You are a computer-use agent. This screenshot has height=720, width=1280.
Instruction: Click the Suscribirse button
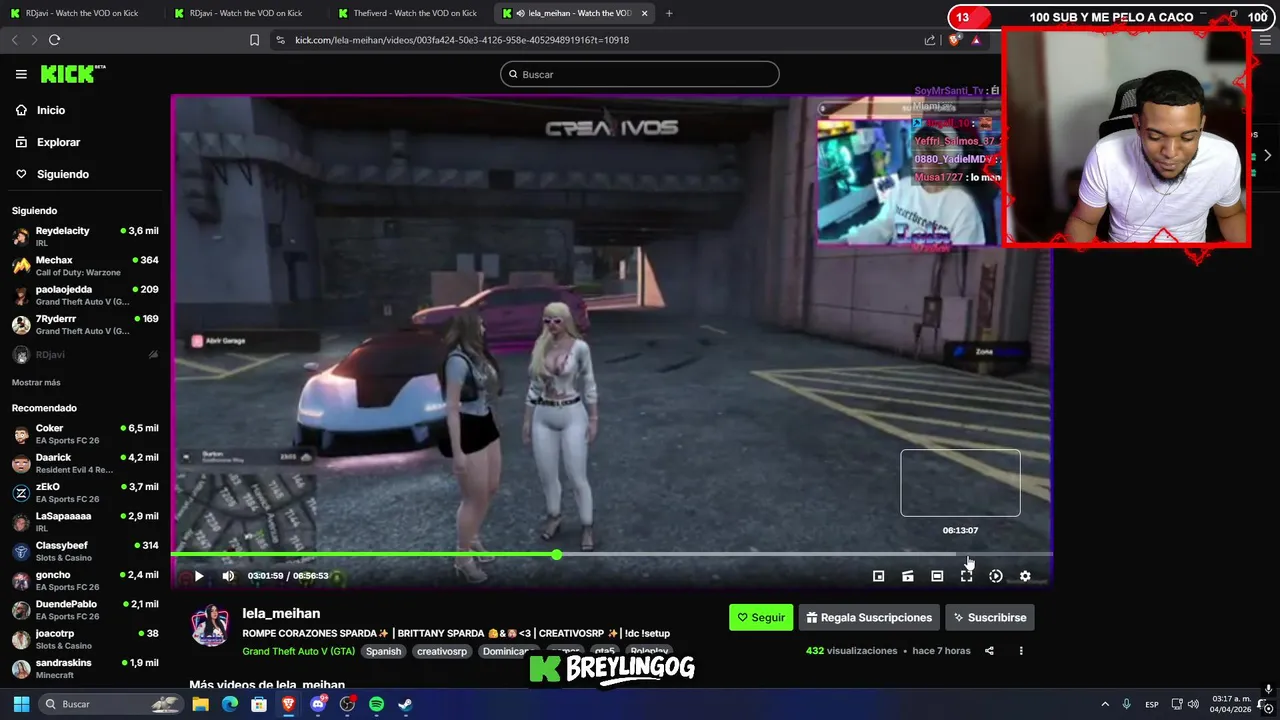pos(990,617)
